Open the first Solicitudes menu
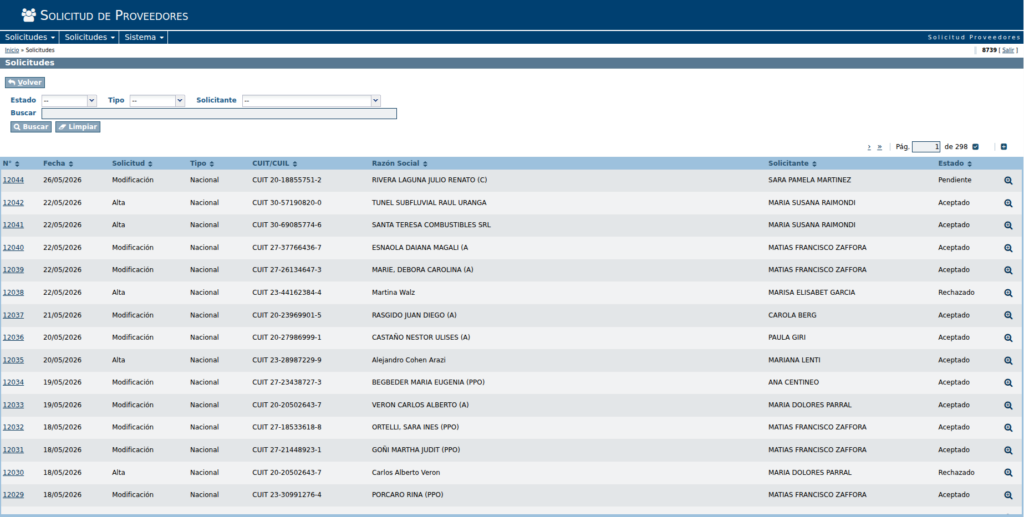The width and height of the screenshot is (1024, 517). (29, 37)
